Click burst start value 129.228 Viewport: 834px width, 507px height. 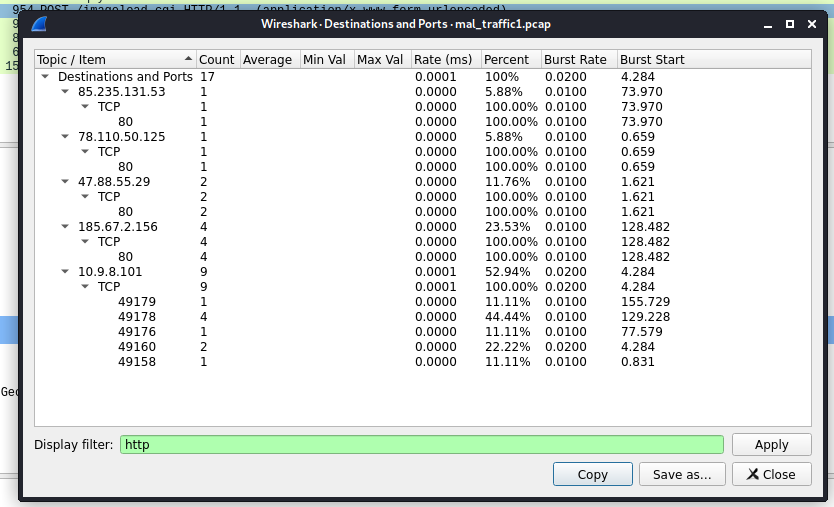point(645,317)
